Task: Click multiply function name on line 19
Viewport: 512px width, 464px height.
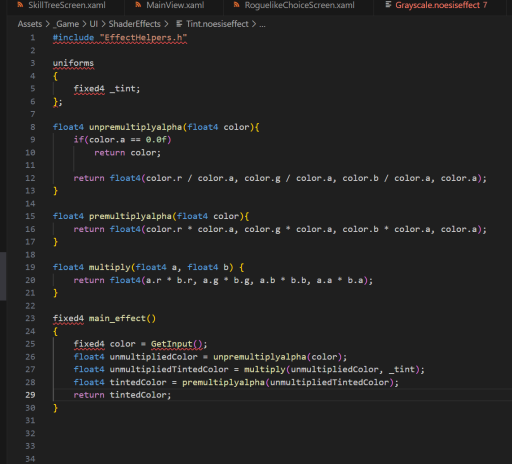Action: [x=109, y=267]
